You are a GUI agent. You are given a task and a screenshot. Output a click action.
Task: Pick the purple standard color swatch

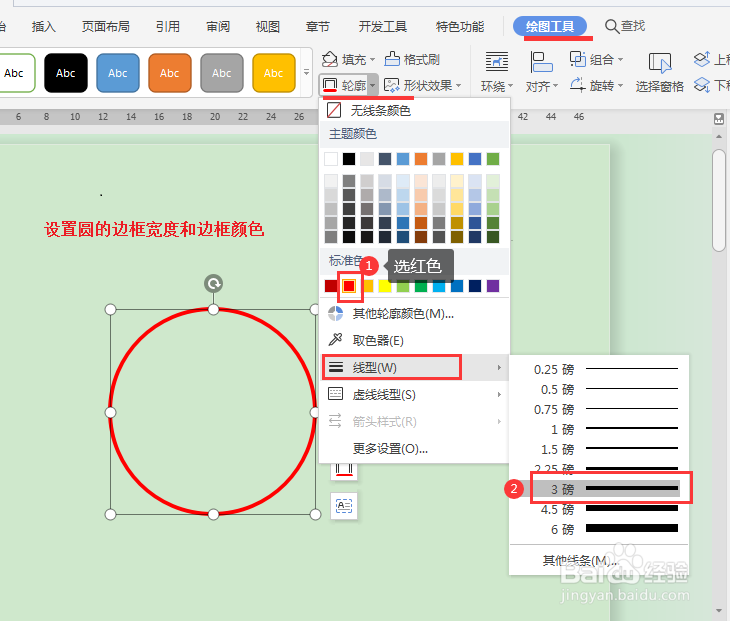click(x=493, y=286)
